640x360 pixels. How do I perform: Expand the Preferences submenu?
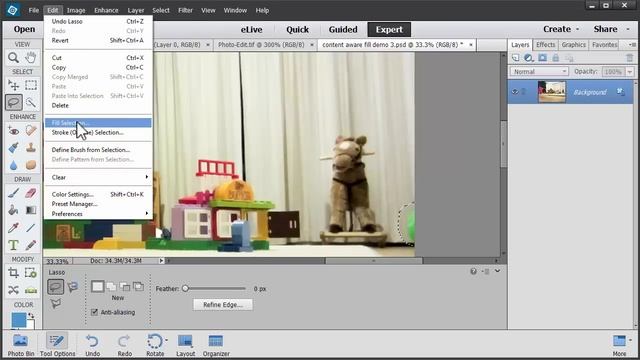98,214
